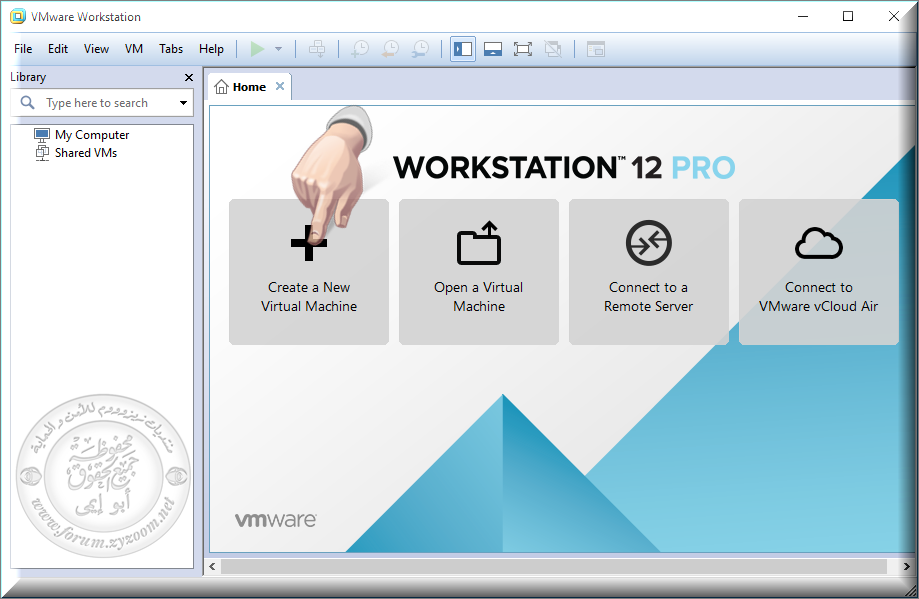Image resolution: width=919 pixels, height=599 pixels.
Task: Click the open folder arrow icon
Action: coord(479,243)
